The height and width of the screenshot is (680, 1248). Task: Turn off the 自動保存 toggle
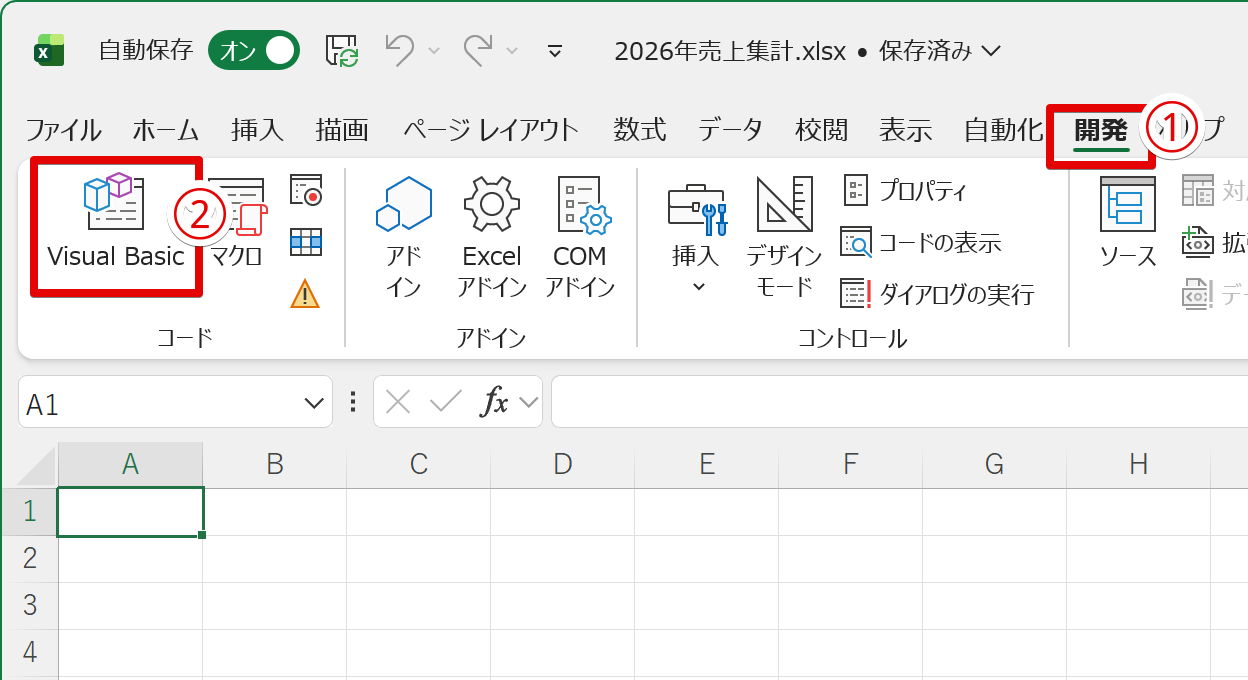point(253,50)
